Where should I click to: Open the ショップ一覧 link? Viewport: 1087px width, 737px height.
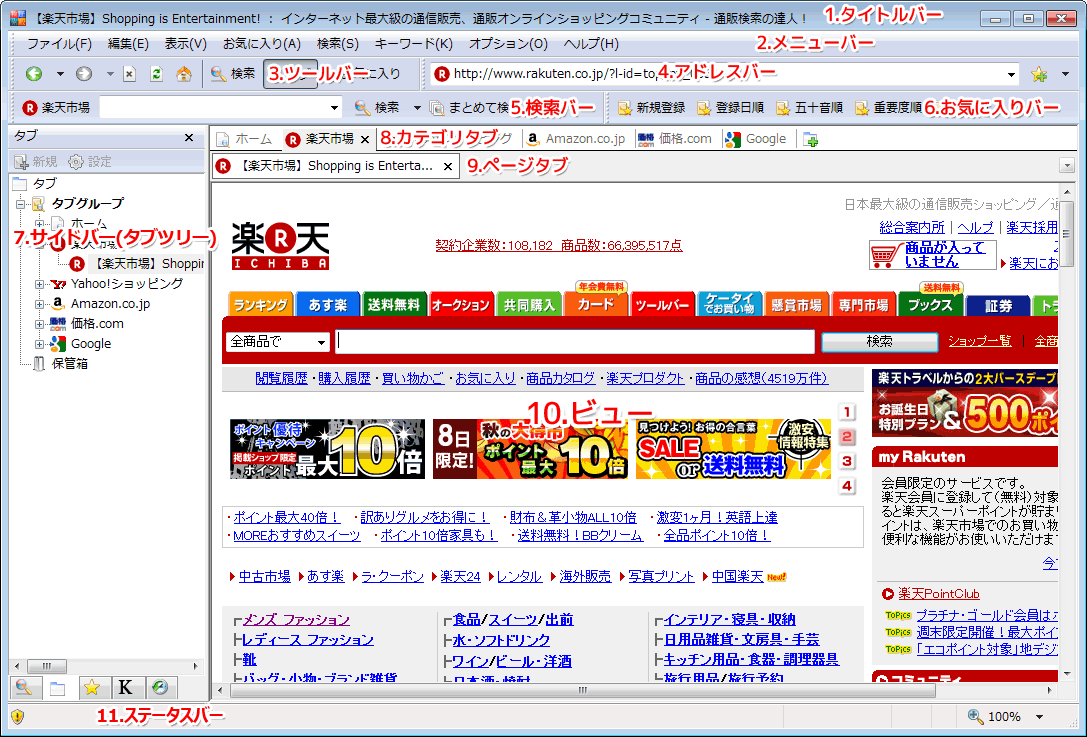pyautogui.click(x=980, y=341)
